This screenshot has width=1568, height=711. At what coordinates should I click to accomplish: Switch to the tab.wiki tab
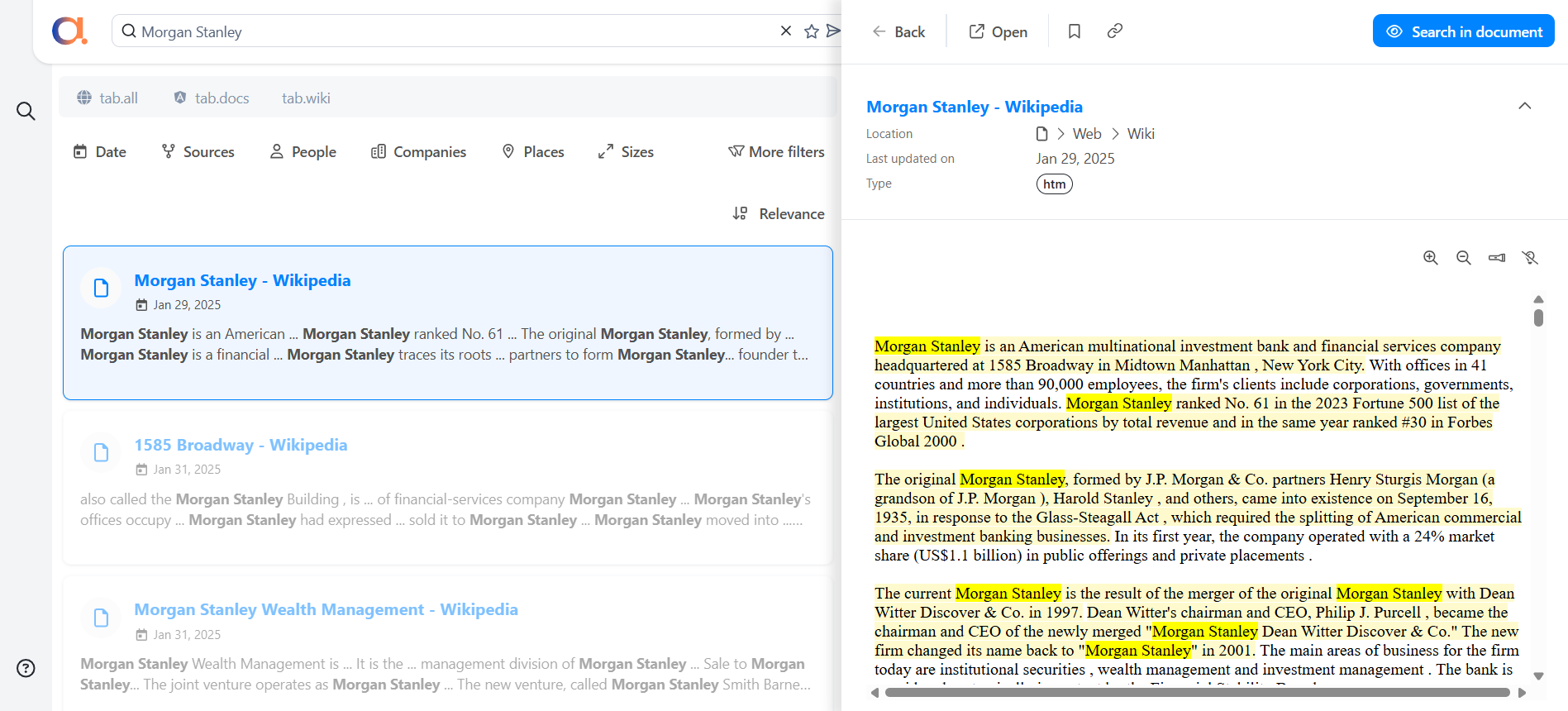click(306, 98)
